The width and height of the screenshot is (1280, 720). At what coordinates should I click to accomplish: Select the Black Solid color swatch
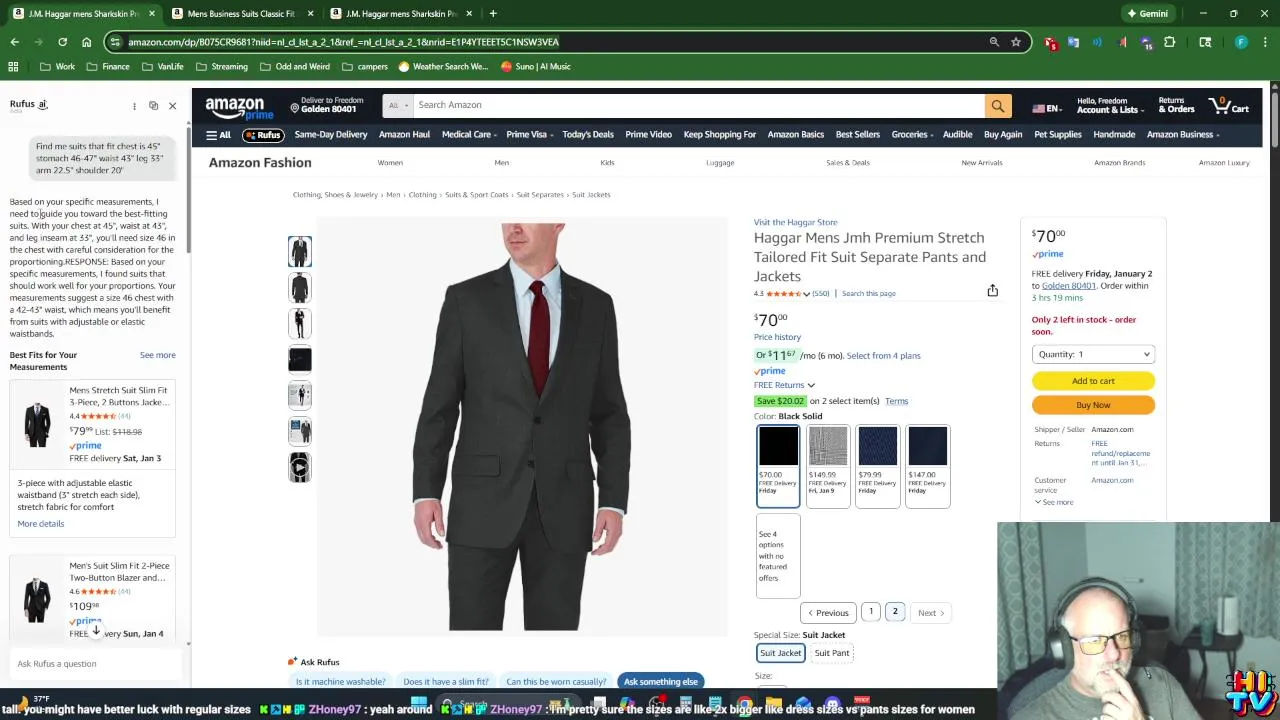(x=778, y=466)
